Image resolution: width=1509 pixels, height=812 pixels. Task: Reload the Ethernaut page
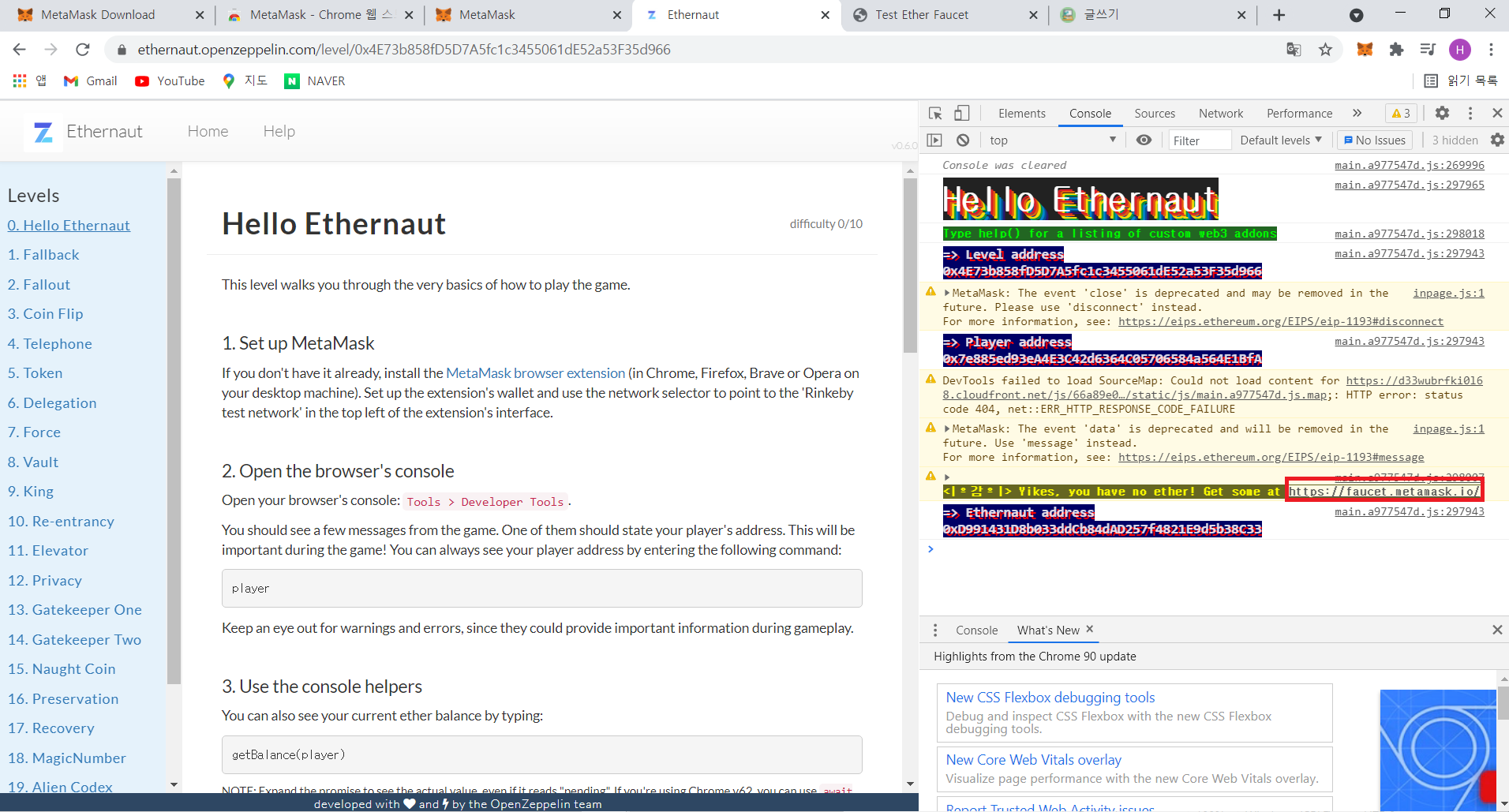coord(83,50)
